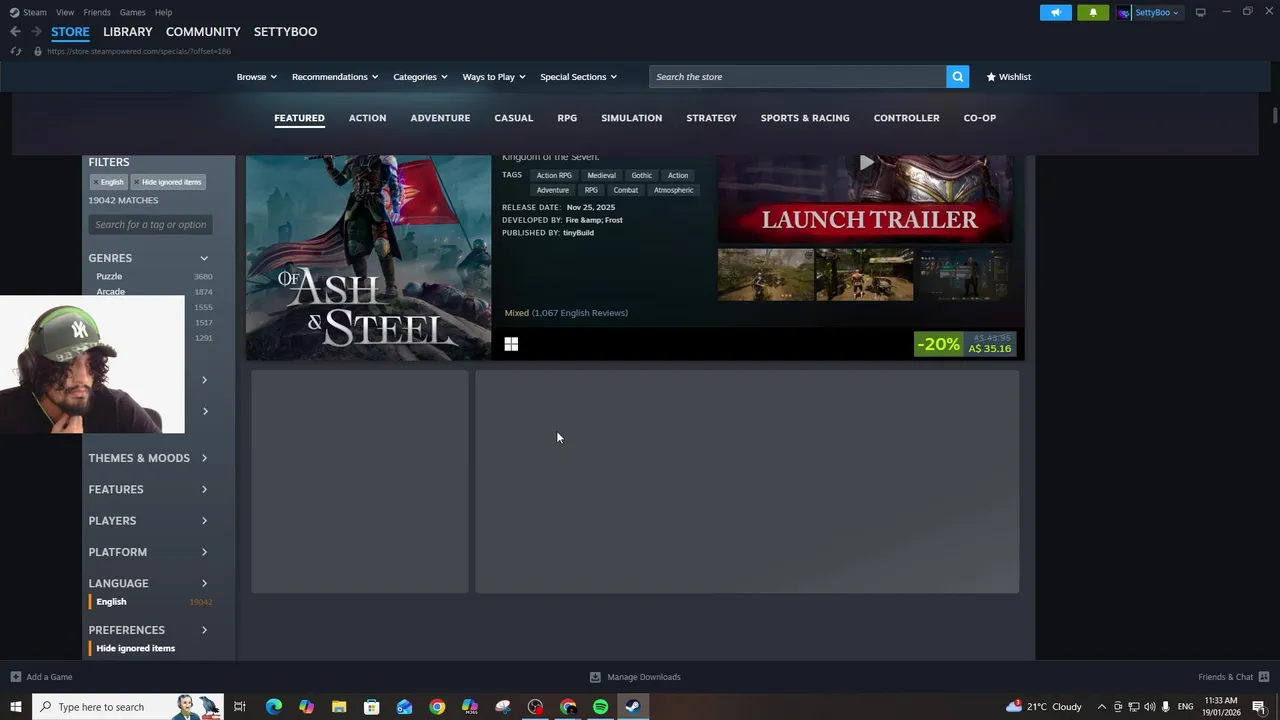
Task: Open Google Chrome from taskbar
Action: 437,707
